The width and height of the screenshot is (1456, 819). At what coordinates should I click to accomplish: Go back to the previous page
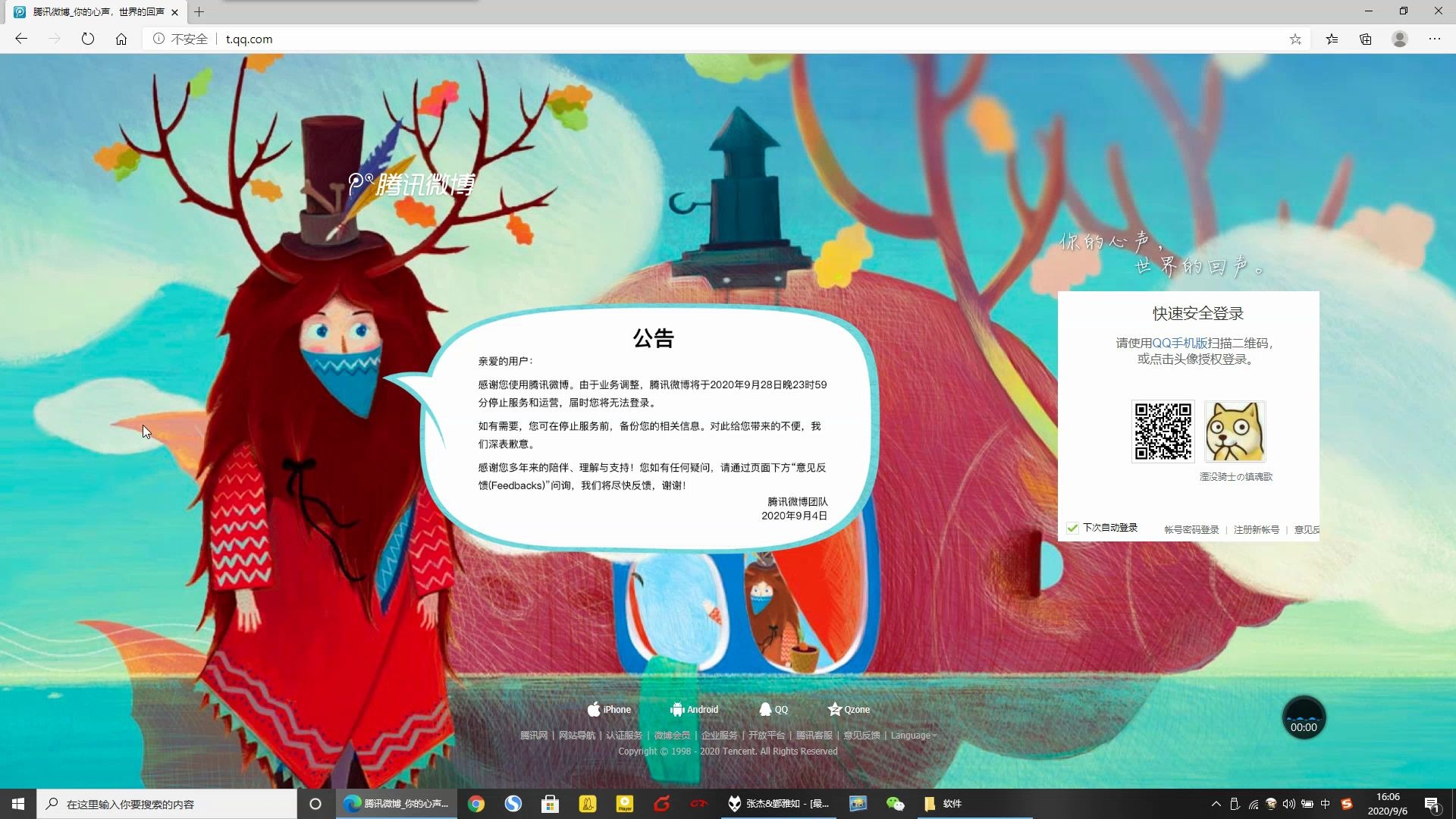click(21, 39)
